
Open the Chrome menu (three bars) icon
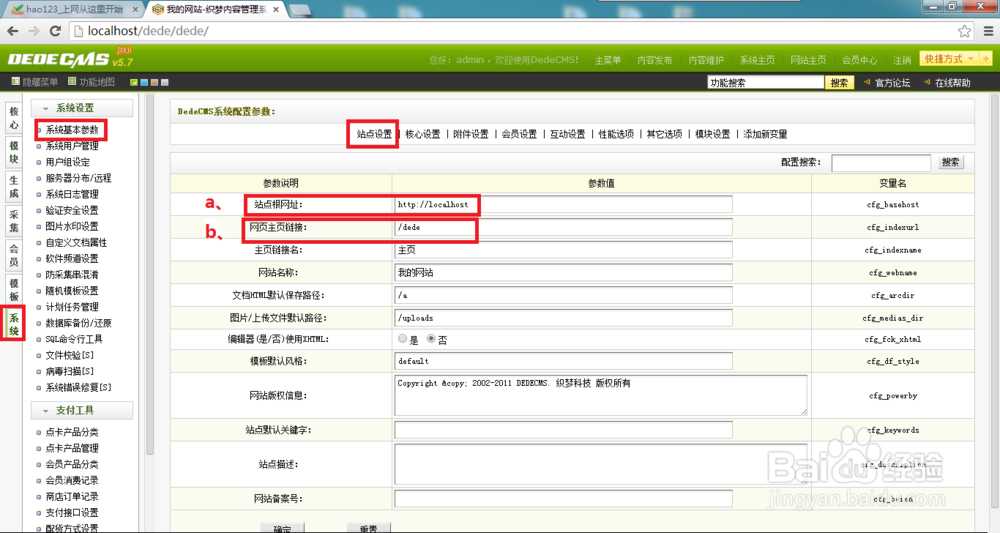[x=988, y=31]
